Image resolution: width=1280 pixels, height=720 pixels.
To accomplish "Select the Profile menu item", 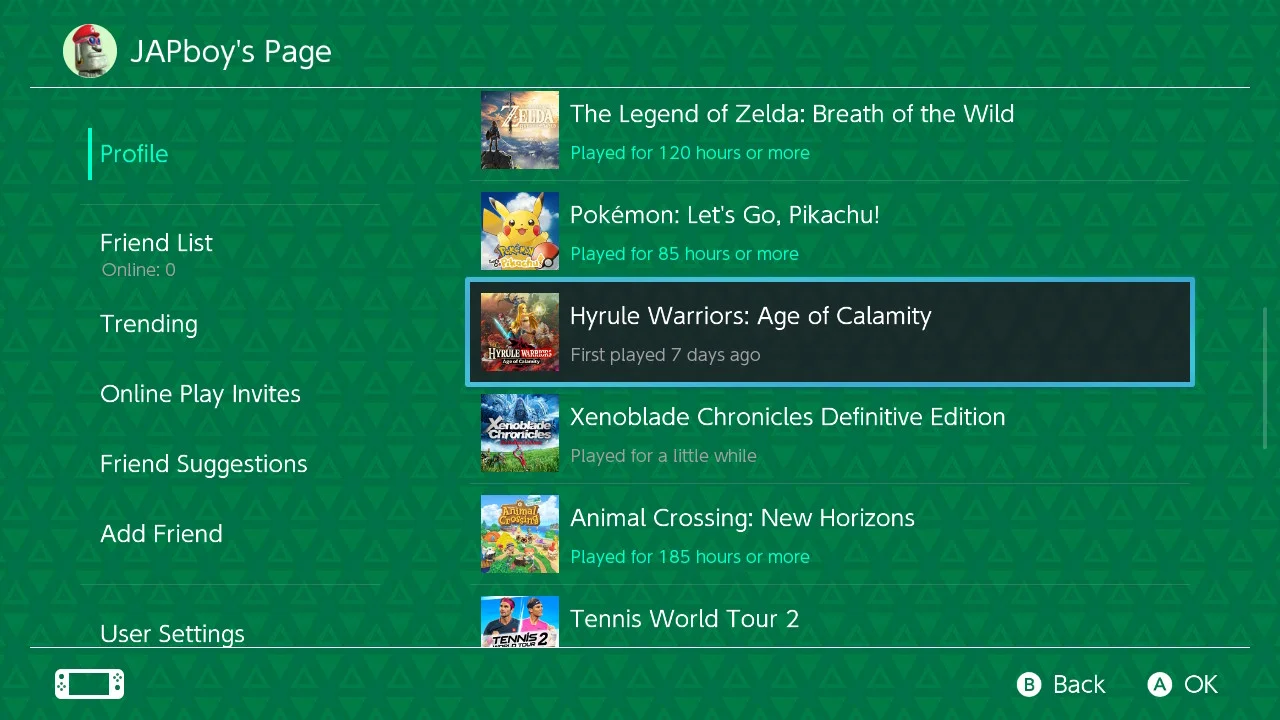I will (134, 154).
